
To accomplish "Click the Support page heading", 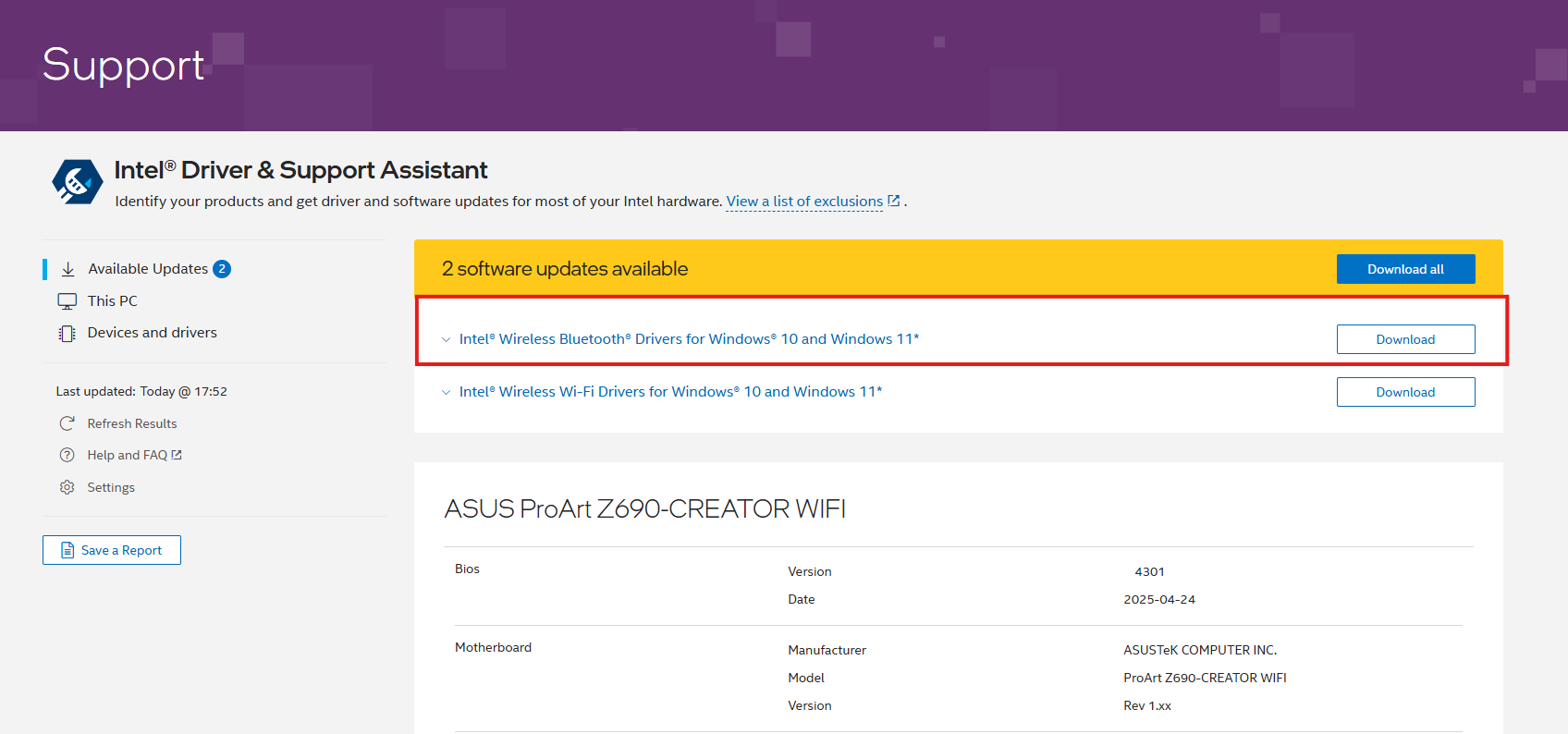I will 123,66.
